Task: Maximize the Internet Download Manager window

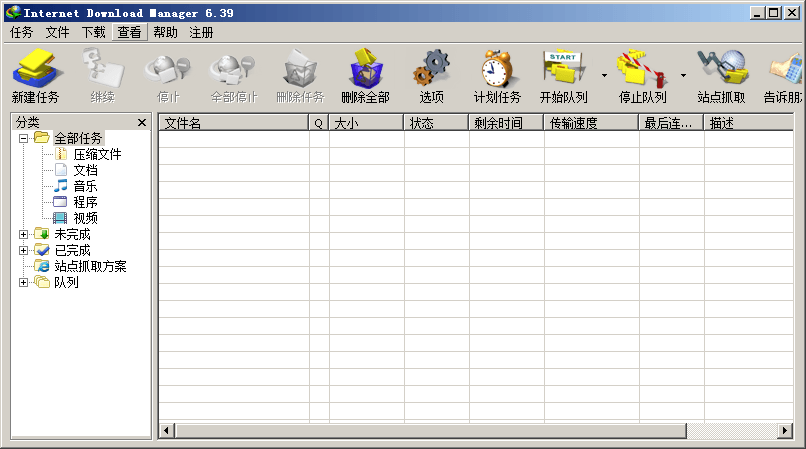Action: pos(774,13)
